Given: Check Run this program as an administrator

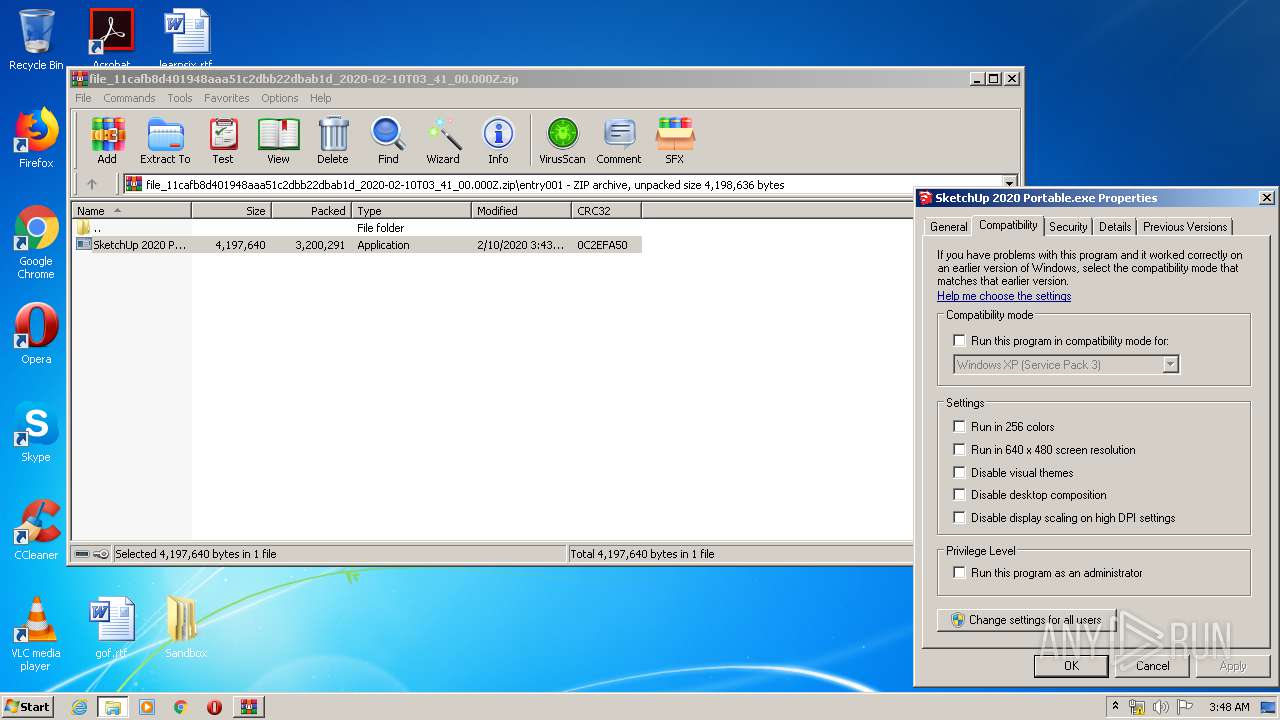Looking at the screenshot, I should [960, 573].
